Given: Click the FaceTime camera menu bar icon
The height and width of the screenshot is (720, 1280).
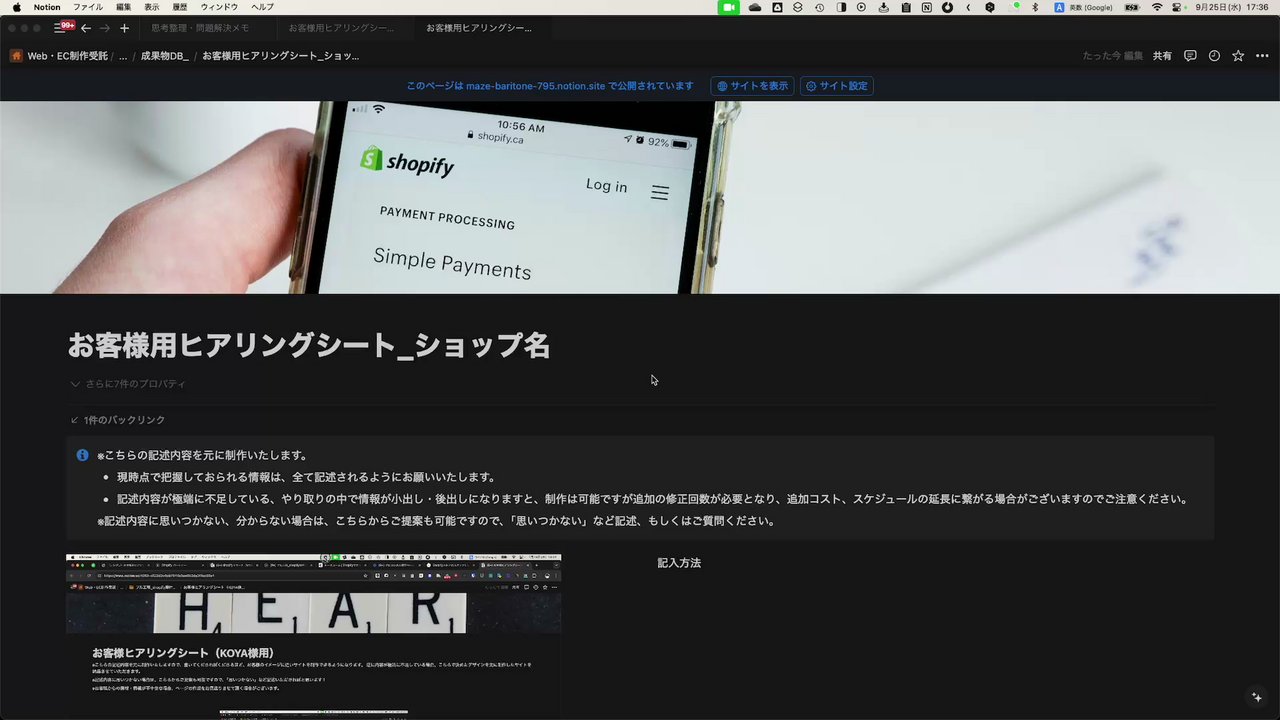Looking at the screenshot, I should click(x=729, y=7).
